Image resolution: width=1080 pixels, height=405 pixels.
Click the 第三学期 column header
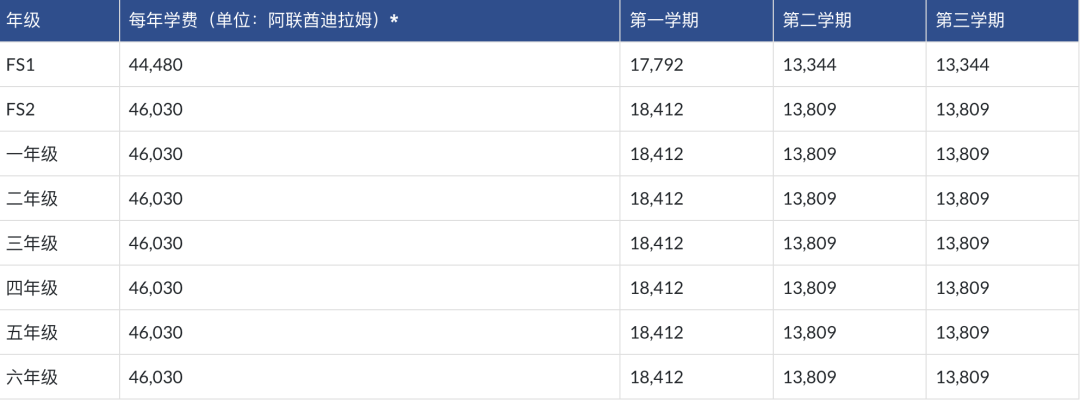[x=969, y=21]
